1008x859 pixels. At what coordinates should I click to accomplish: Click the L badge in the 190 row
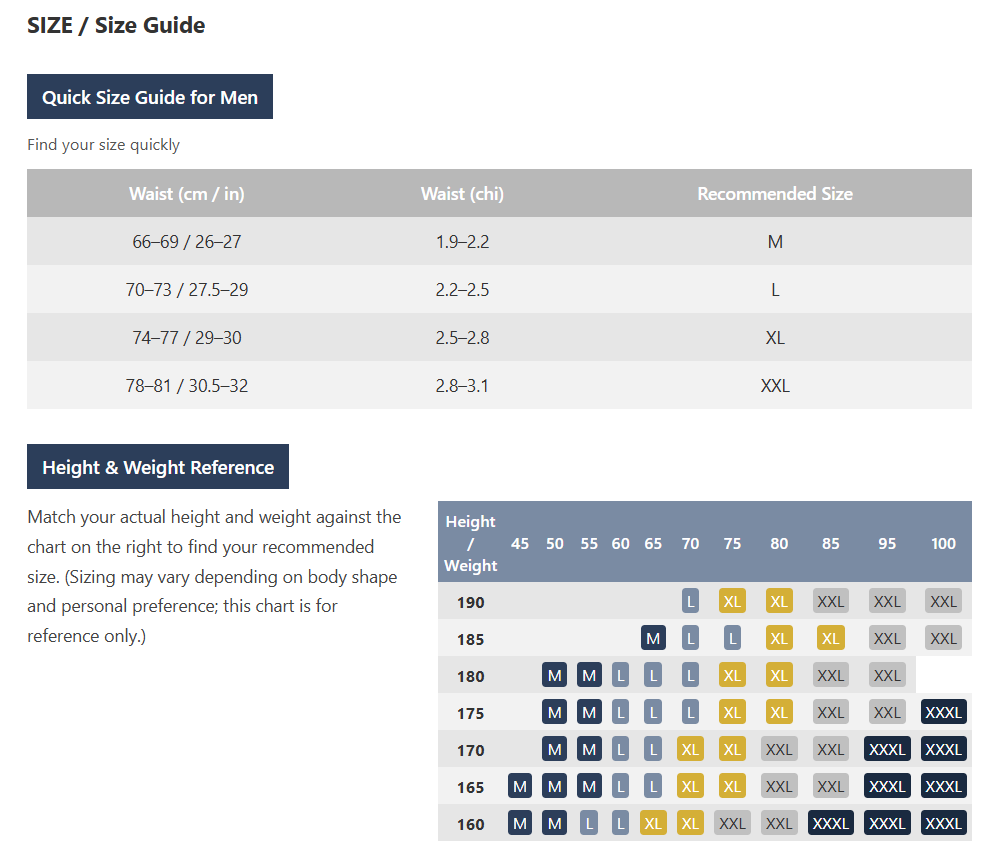(690, 601)
